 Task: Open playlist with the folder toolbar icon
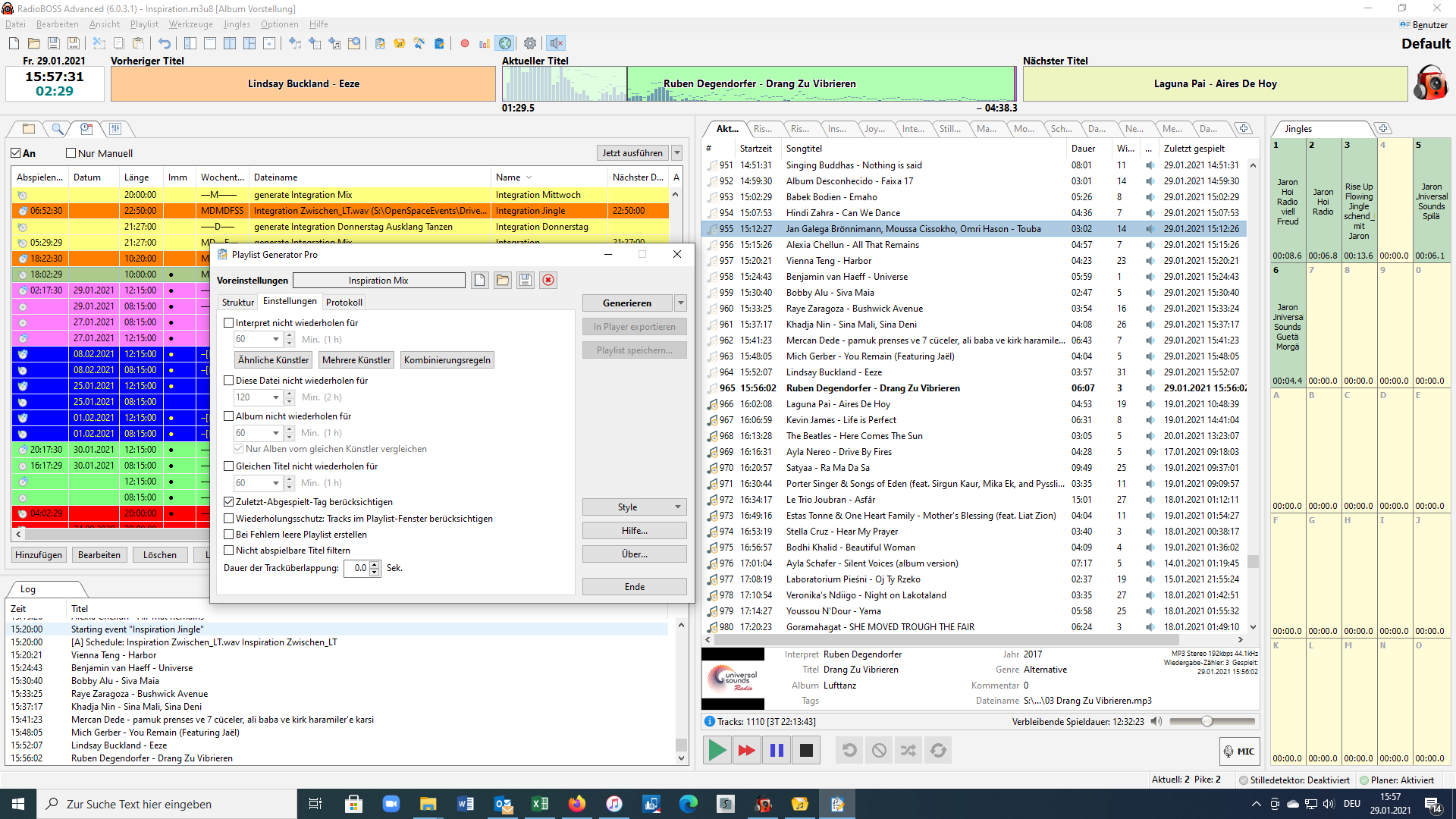(x=33, y=43)
